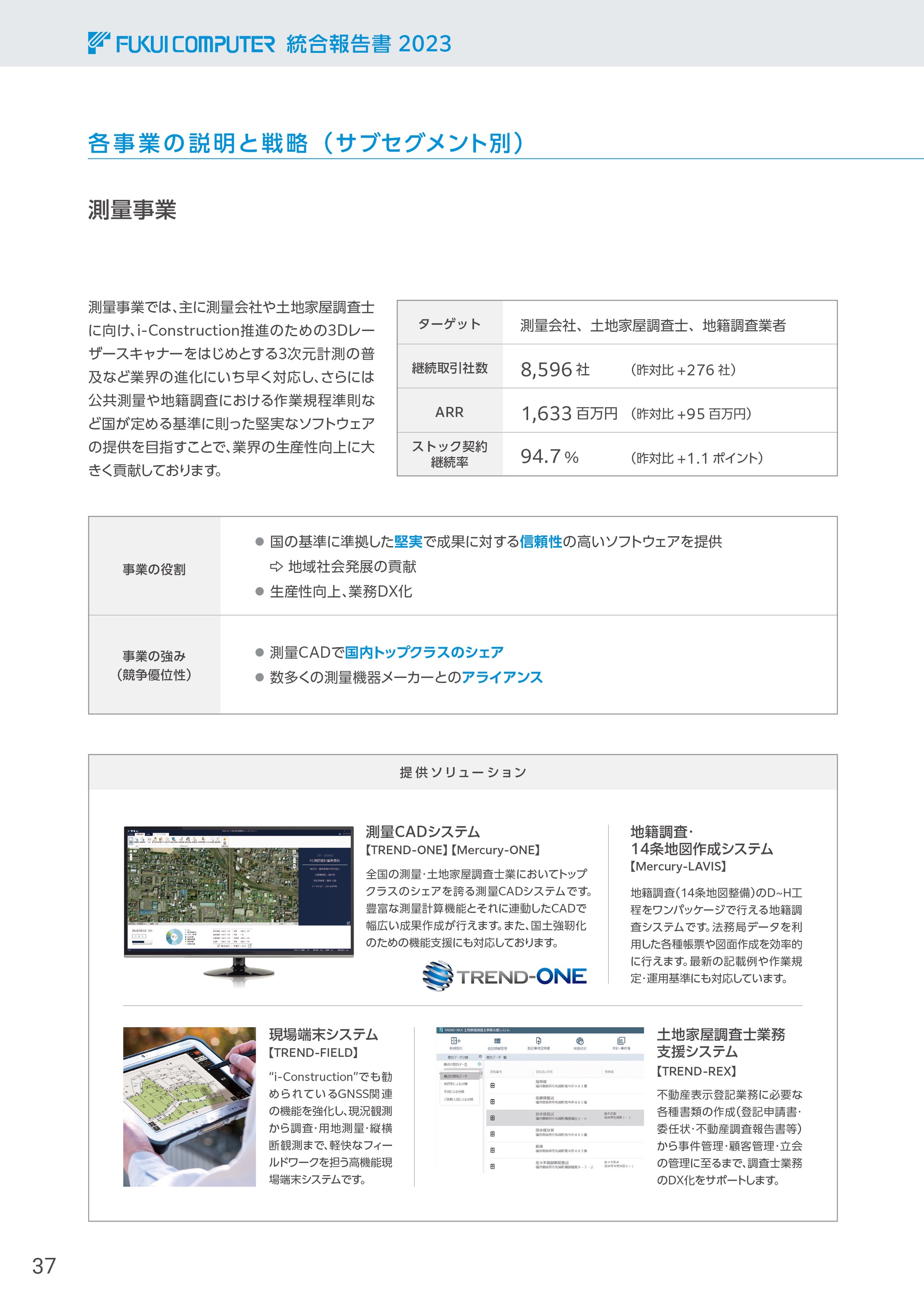Click the ARR table label

pyautogui.click(x=449, y=412)
